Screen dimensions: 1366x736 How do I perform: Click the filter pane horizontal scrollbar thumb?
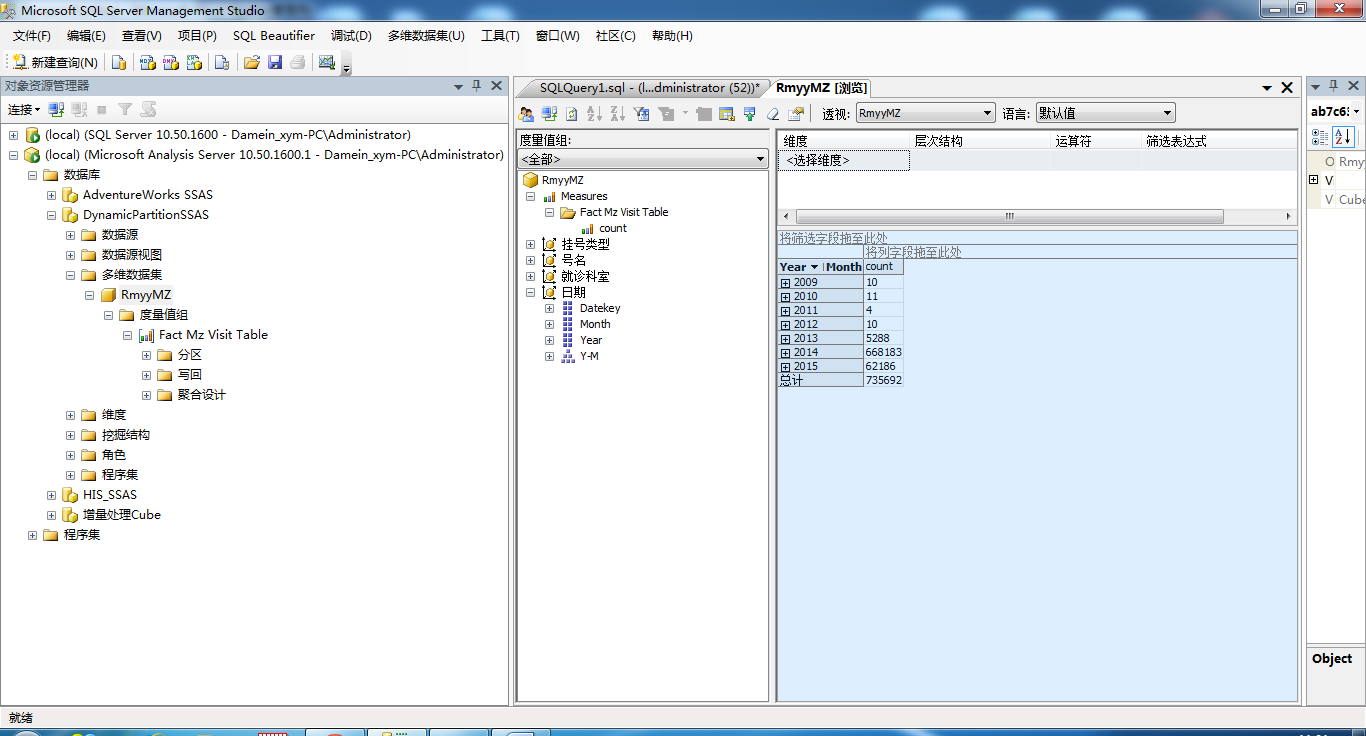pos(1008,216)
